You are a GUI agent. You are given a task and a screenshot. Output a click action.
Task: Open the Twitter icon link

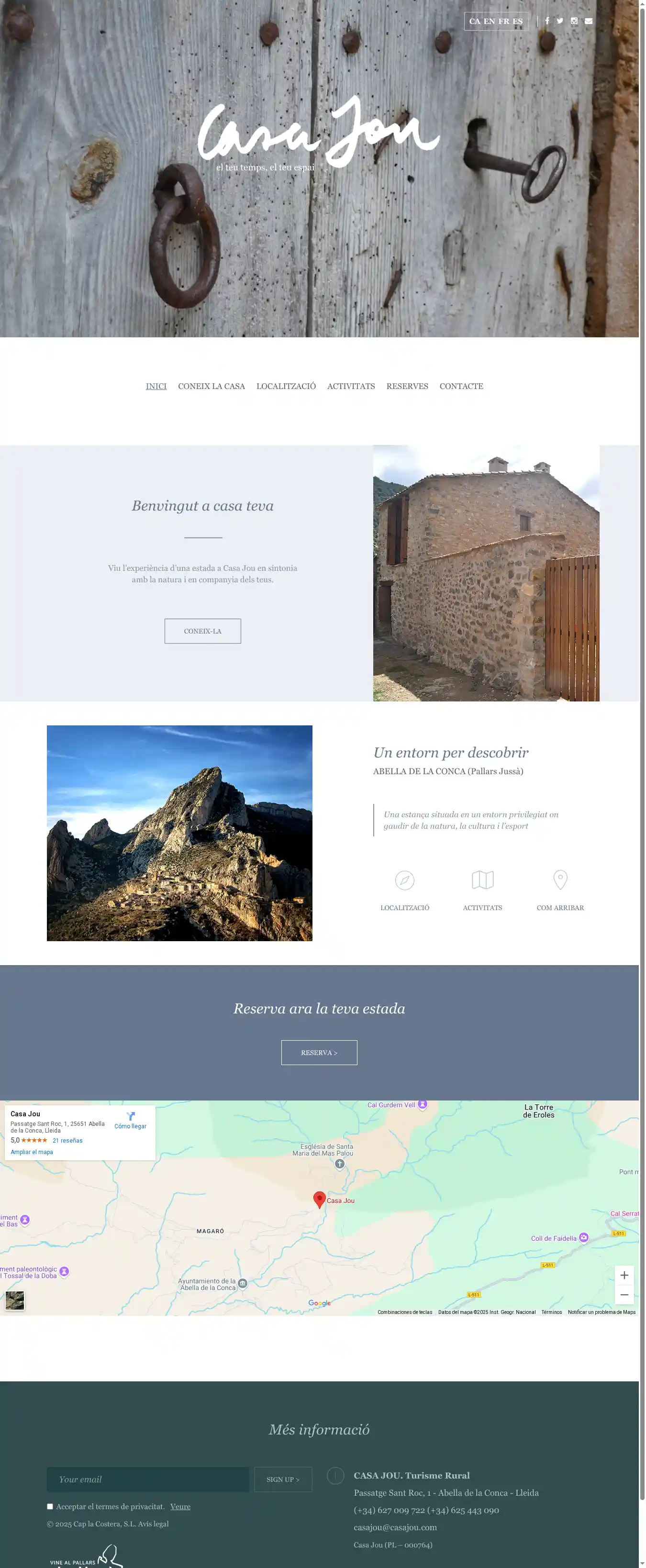pos(559,21)
